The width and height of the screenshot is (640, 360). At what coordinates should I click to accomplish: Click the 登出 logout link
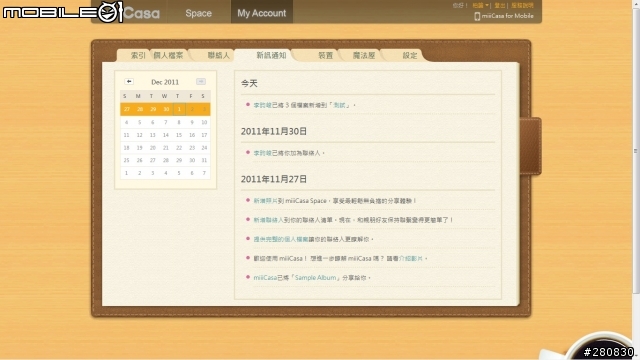(x=500, y=5)
